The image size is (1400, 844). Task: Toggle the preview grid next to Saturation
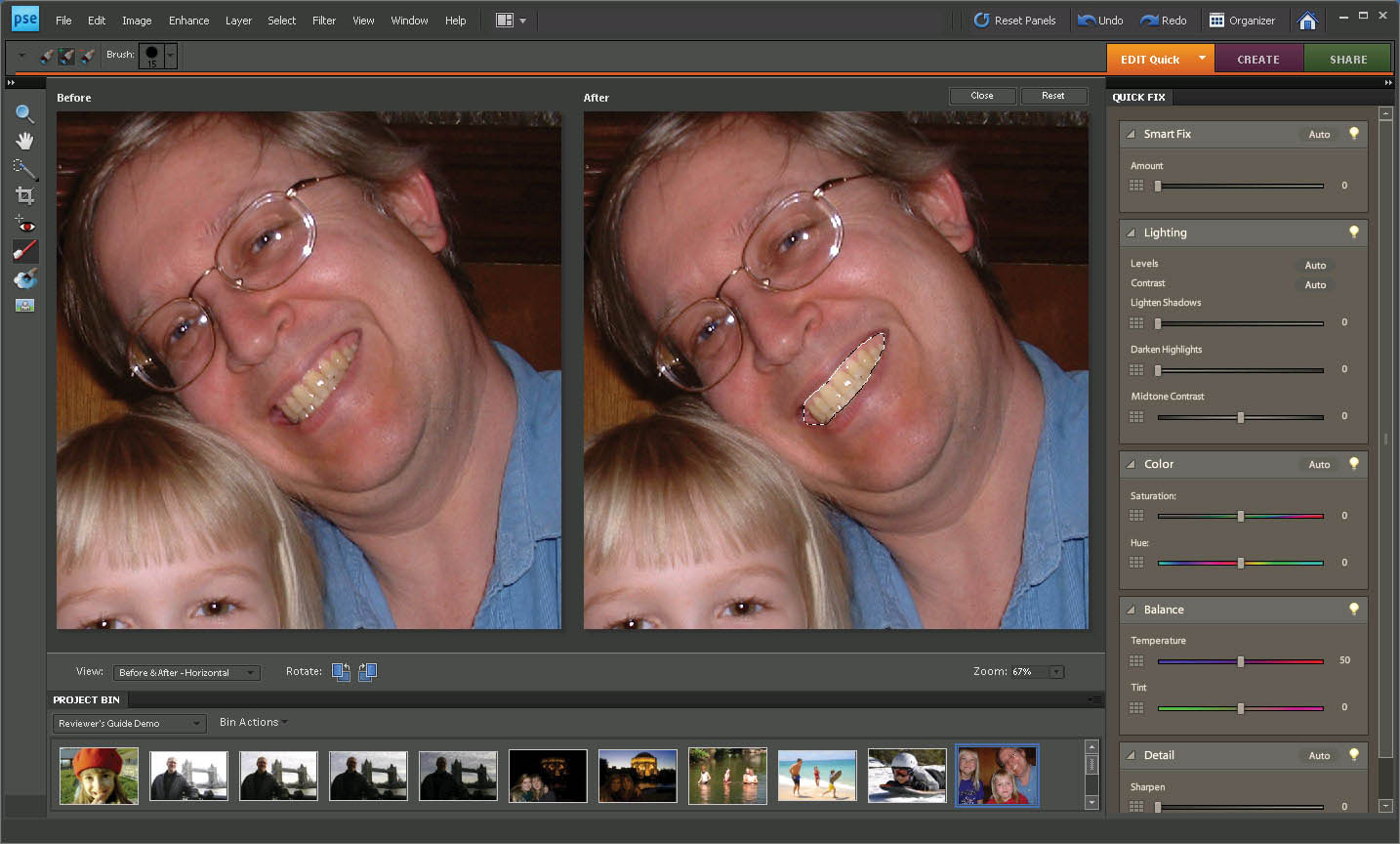coord(1136,516)
